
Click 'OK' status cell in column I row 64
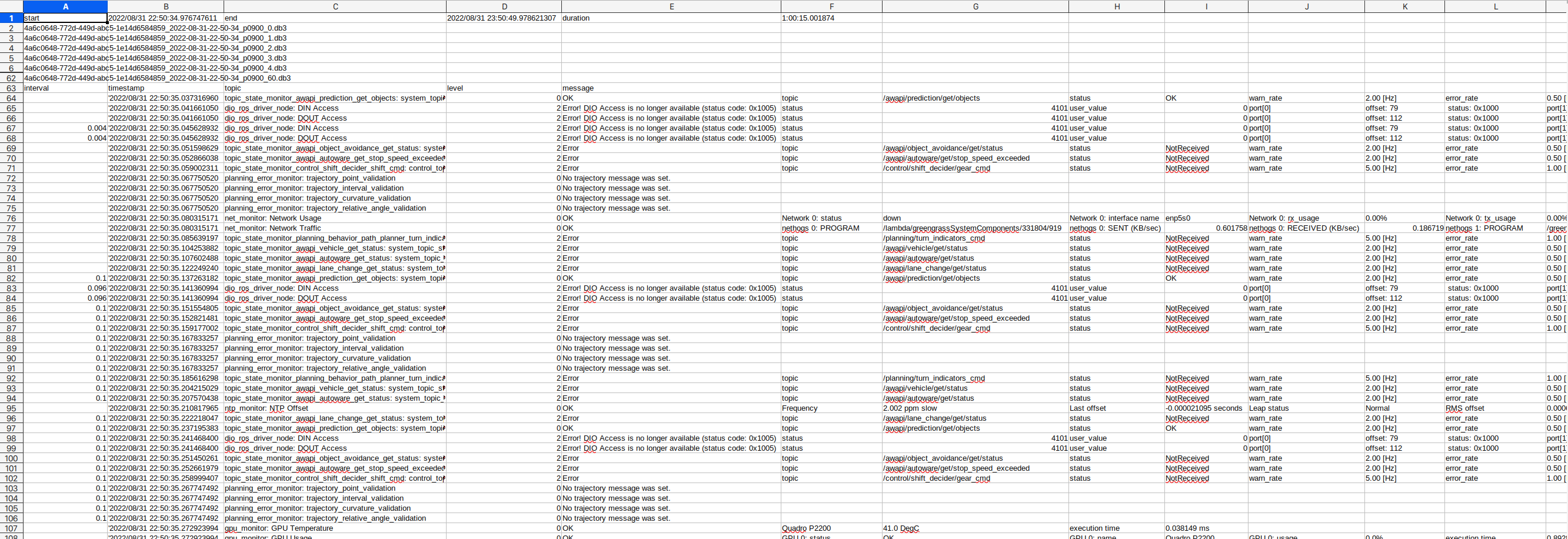(1206, 98)
